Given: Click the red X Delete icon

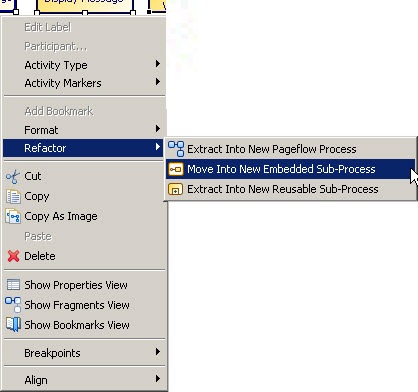Looking at the screenshot, I should tap(13, 256).
